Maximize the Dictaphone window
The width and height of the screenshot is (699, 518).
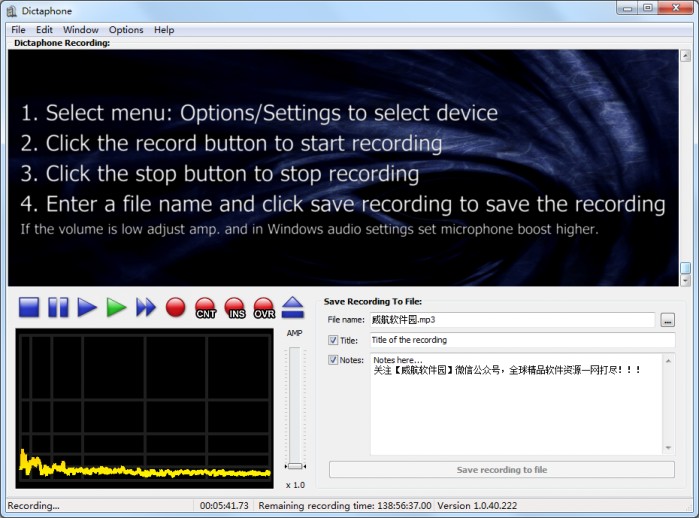pyautogui.click(x=648, y=8)
